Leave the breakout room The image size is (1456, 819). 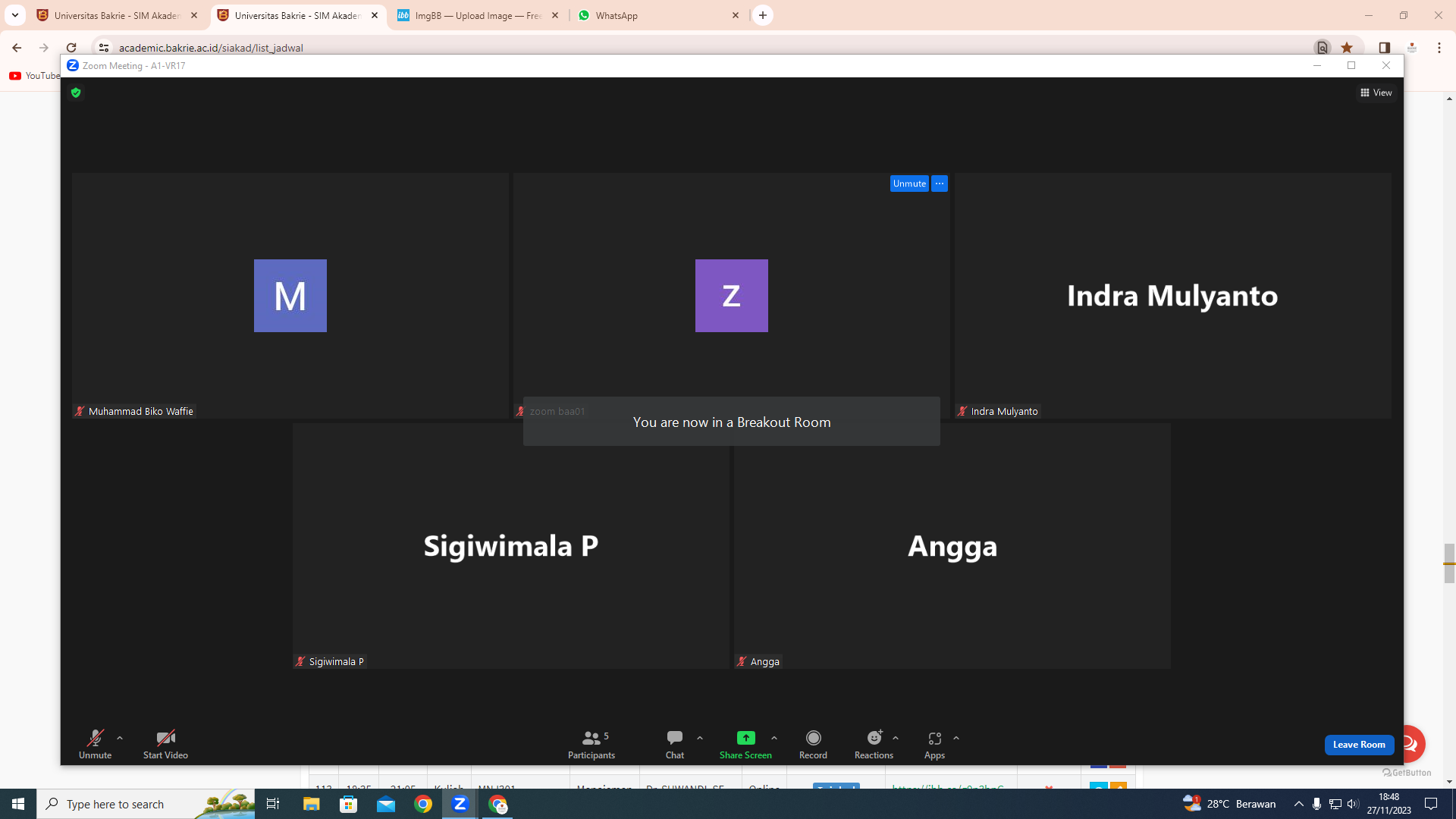point(1359,745)
